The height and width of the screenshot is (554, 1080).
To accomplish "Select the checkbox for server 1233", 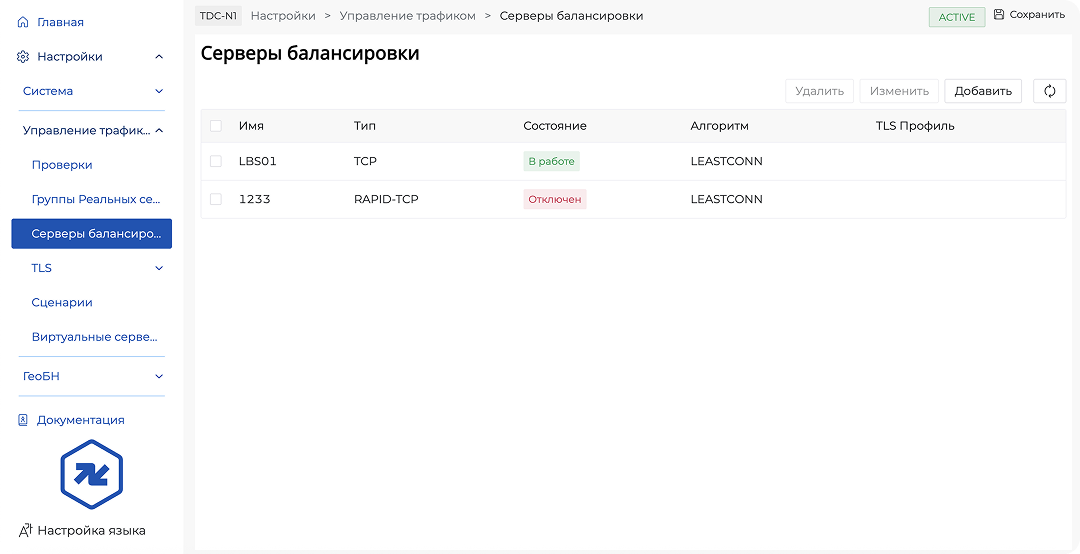I will 216,199.
